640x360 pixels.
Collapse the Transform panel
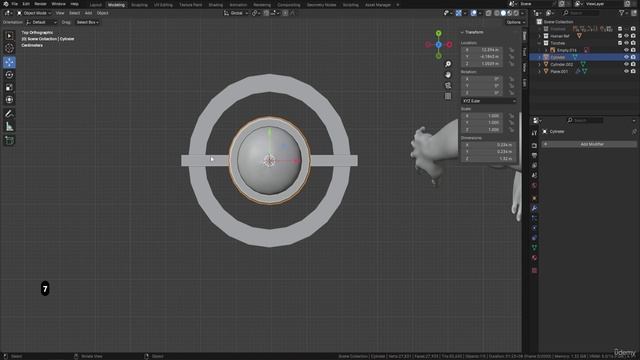pyautogui.click(x=462, y=32)
